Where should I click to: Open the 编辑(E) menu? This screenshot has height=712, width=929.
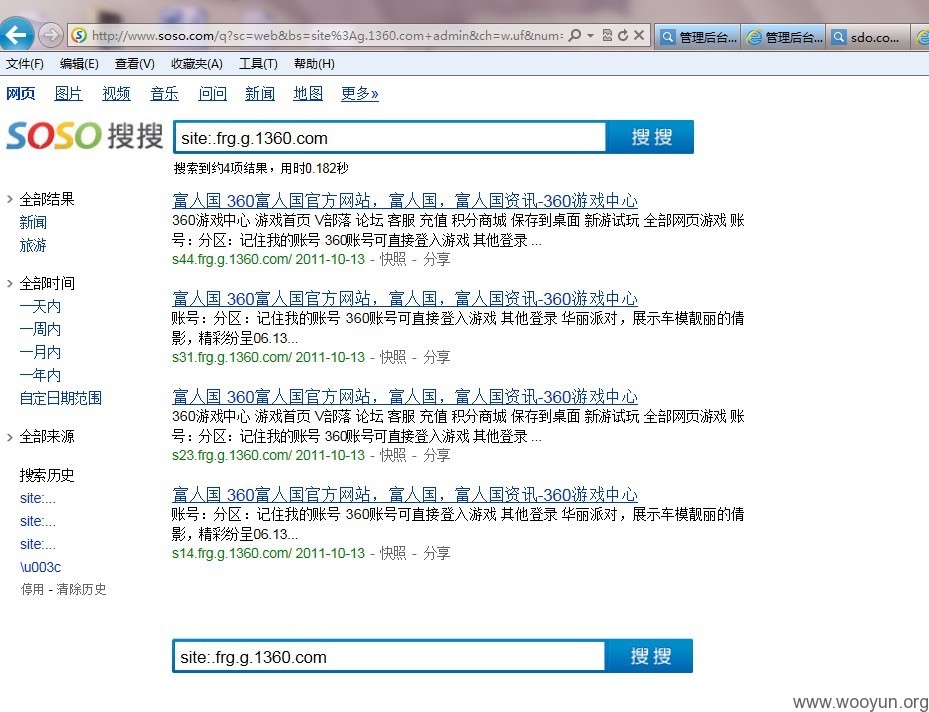pyautogui.click(x=79, y=63)
